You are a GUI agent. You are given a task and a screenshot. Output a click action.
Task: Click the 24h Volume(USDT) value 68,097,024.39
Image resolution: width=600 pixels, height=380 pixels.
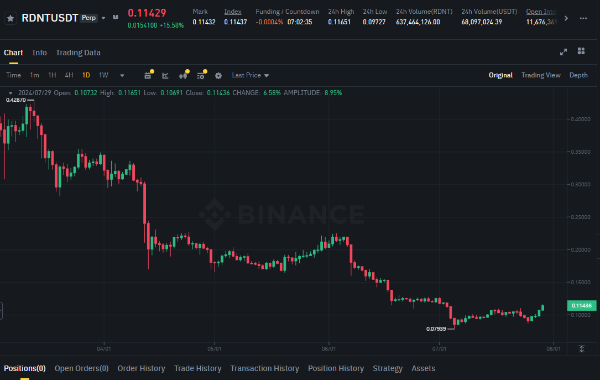point(481,22)
